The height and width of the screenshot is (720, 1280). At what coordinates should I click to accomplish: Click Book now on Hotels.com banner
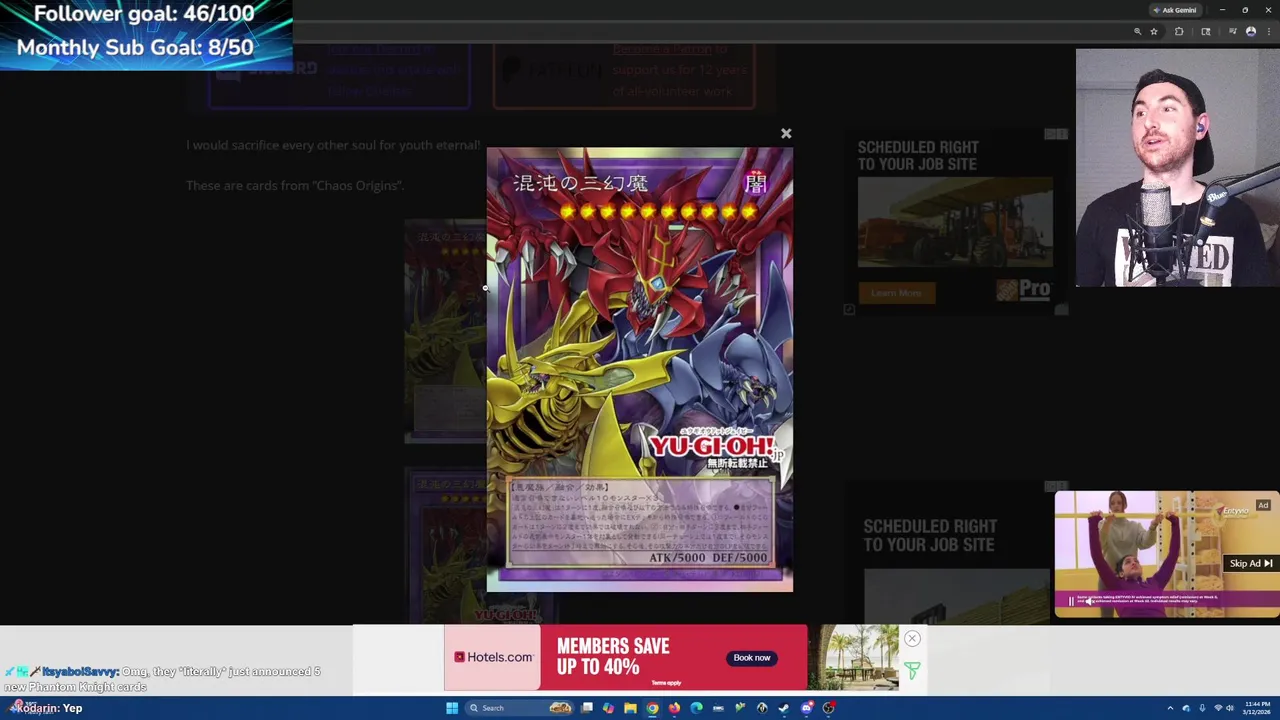click(x=752, y=657)
